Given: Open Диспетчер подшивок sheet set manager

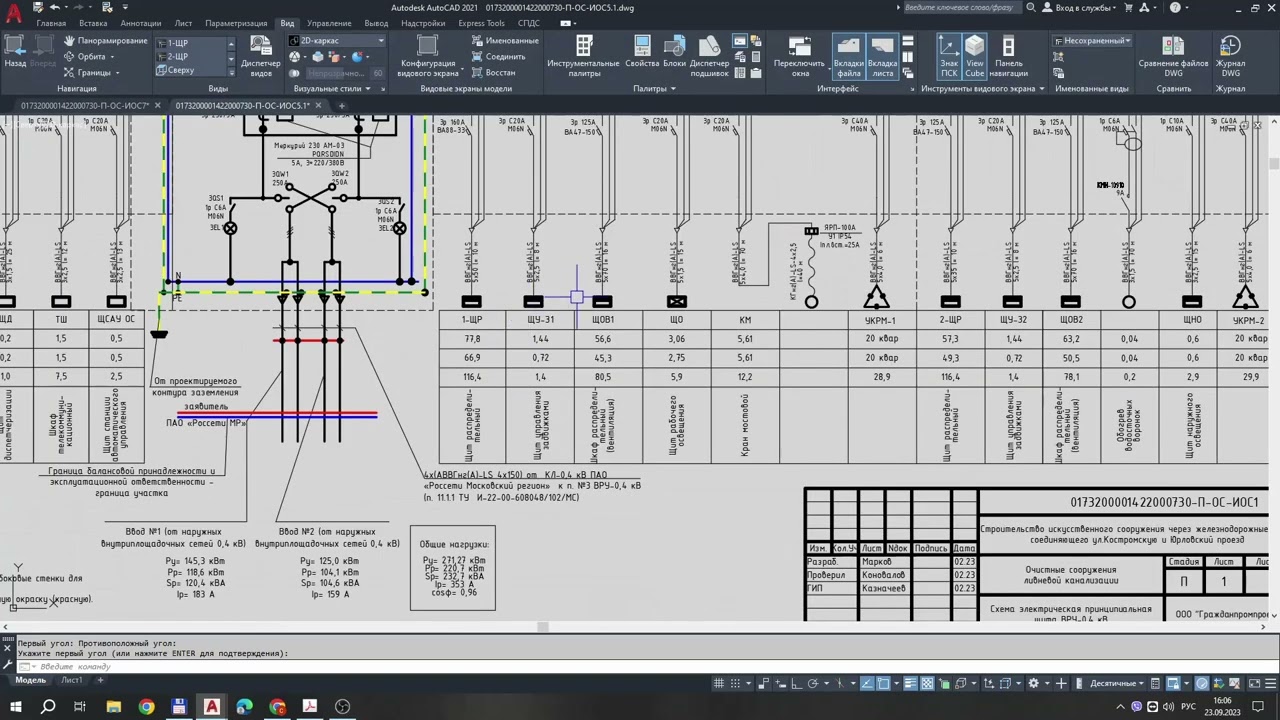Looking at the screenshot, I should click(710, 56).
